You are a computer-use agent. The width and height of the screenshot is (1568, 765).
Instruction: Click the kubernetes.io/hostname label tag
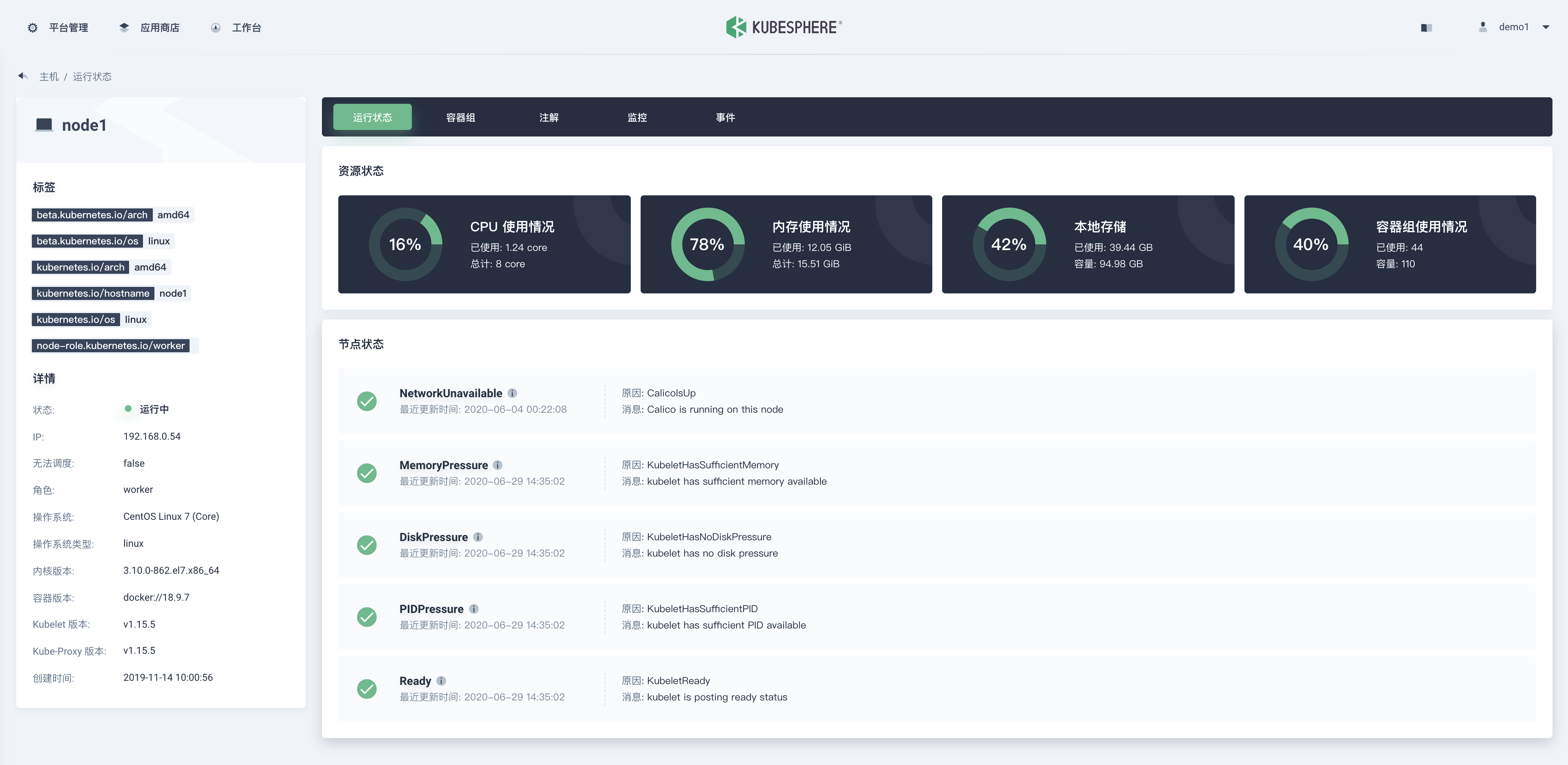112,293
